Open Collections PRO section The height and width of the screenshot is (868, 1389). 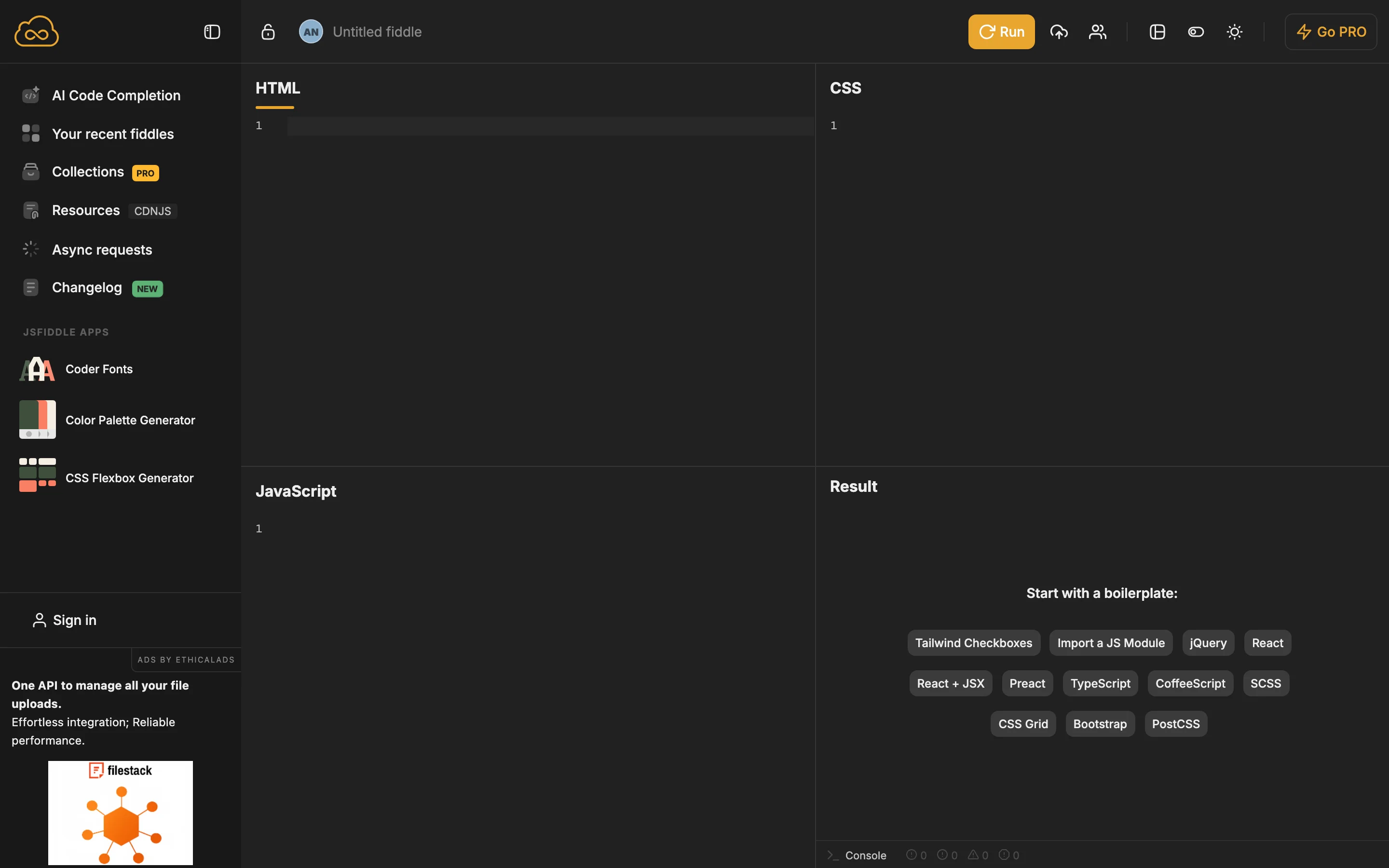(88, 172)
